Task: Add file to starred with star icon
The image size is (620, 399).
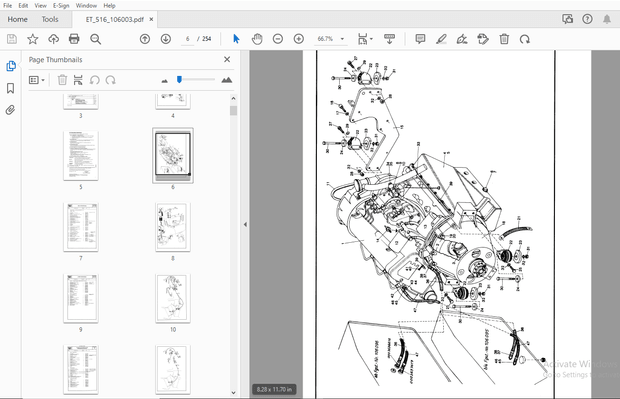Action: [32, 39]
